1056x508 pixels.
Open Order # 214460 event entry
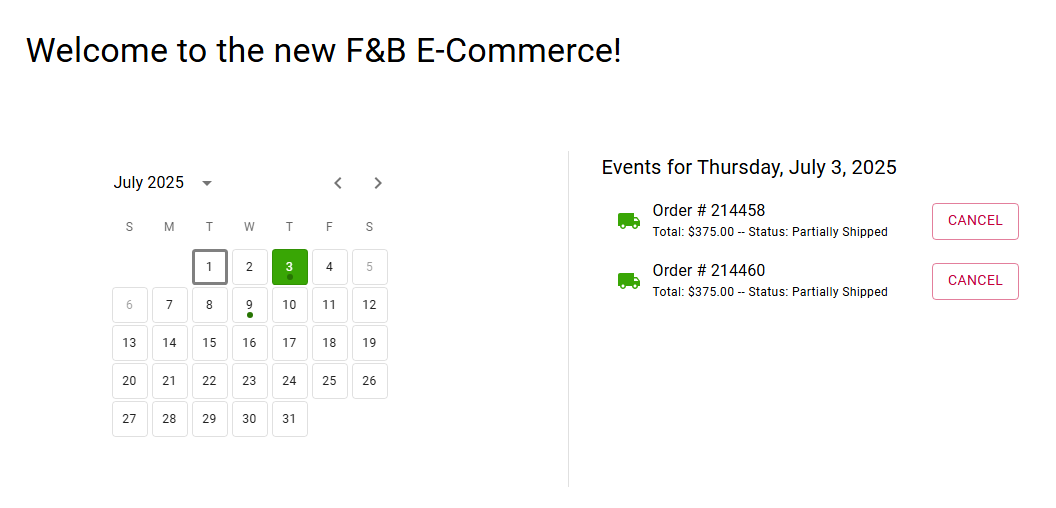708,271
